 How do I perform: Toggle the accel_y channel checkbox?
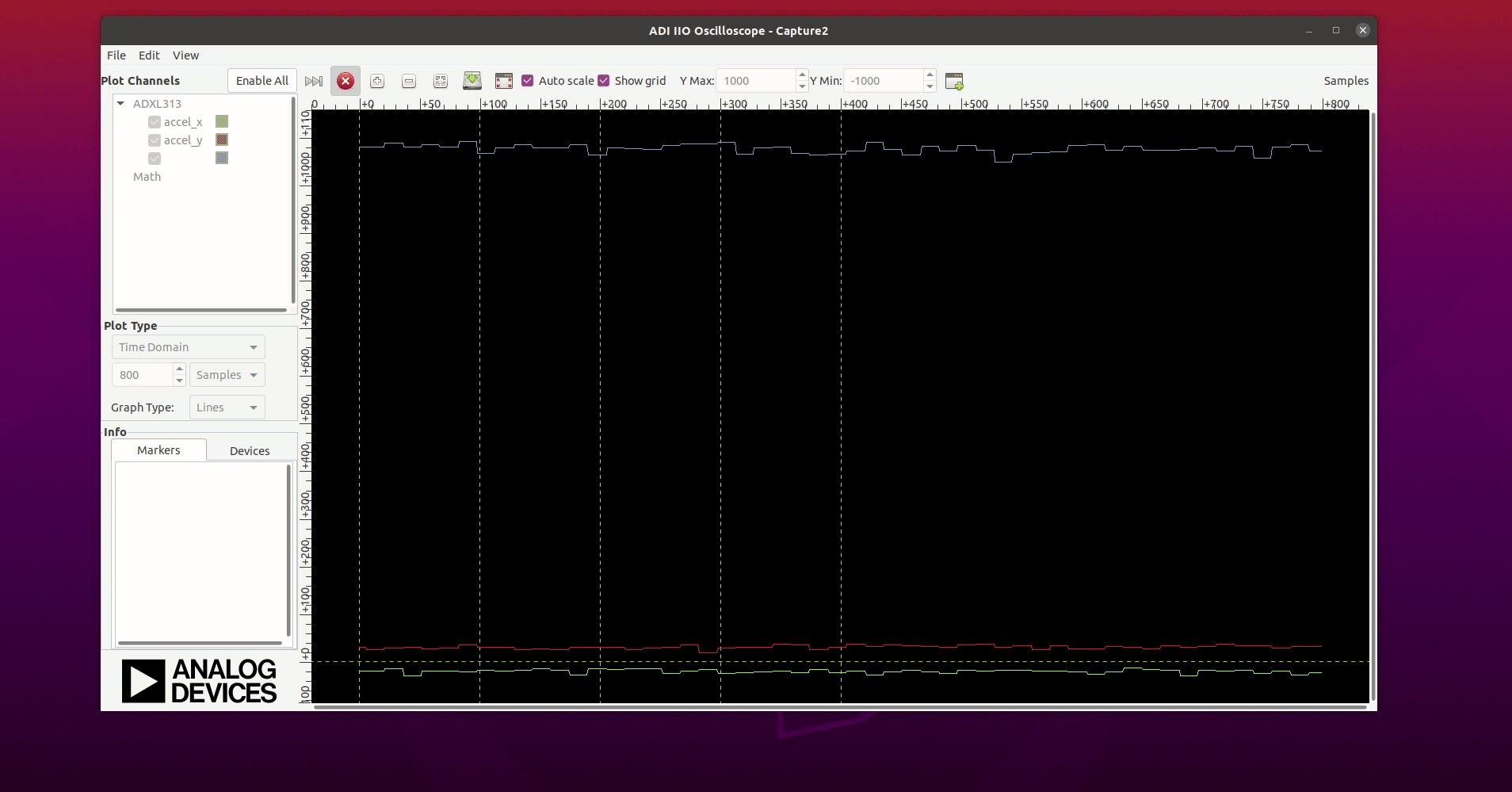155,140
